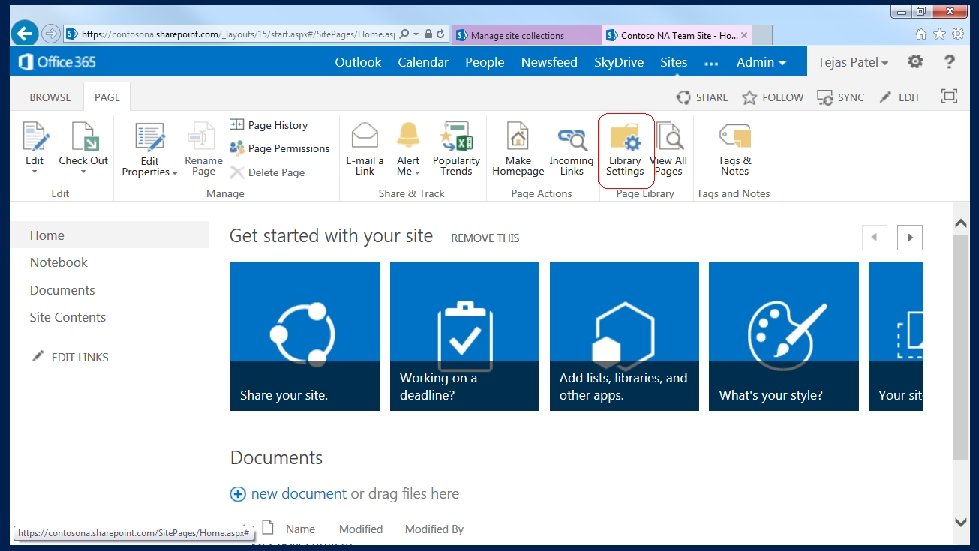The height and width of the screenshot is (551, 979).
Task: Open Page History
Action: coord(269,125)
